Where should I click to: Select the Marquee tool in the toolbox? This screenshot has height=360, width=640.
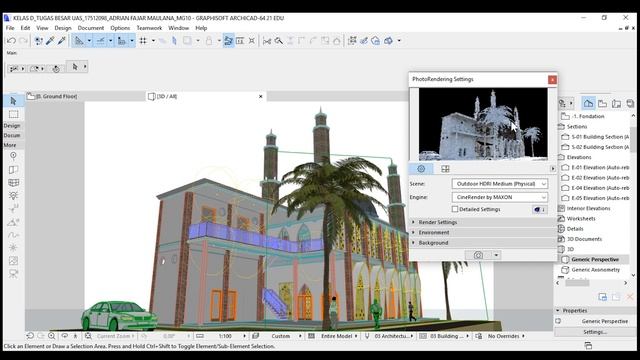pyautogui.click(x=13, y=114)
